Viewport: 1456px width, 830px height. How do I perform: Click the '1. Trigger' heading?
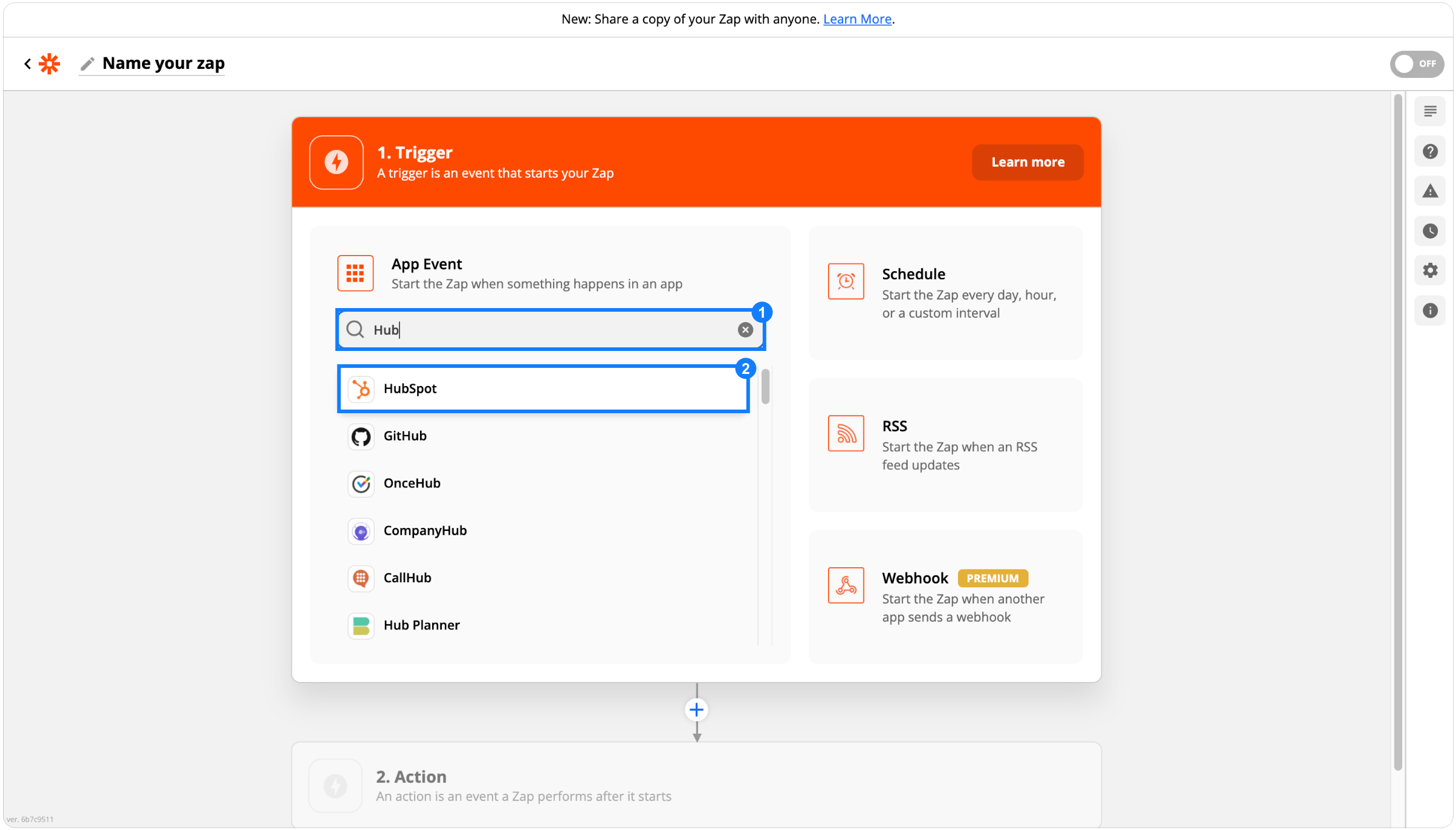pyautogui.click(x=415, y=152)
